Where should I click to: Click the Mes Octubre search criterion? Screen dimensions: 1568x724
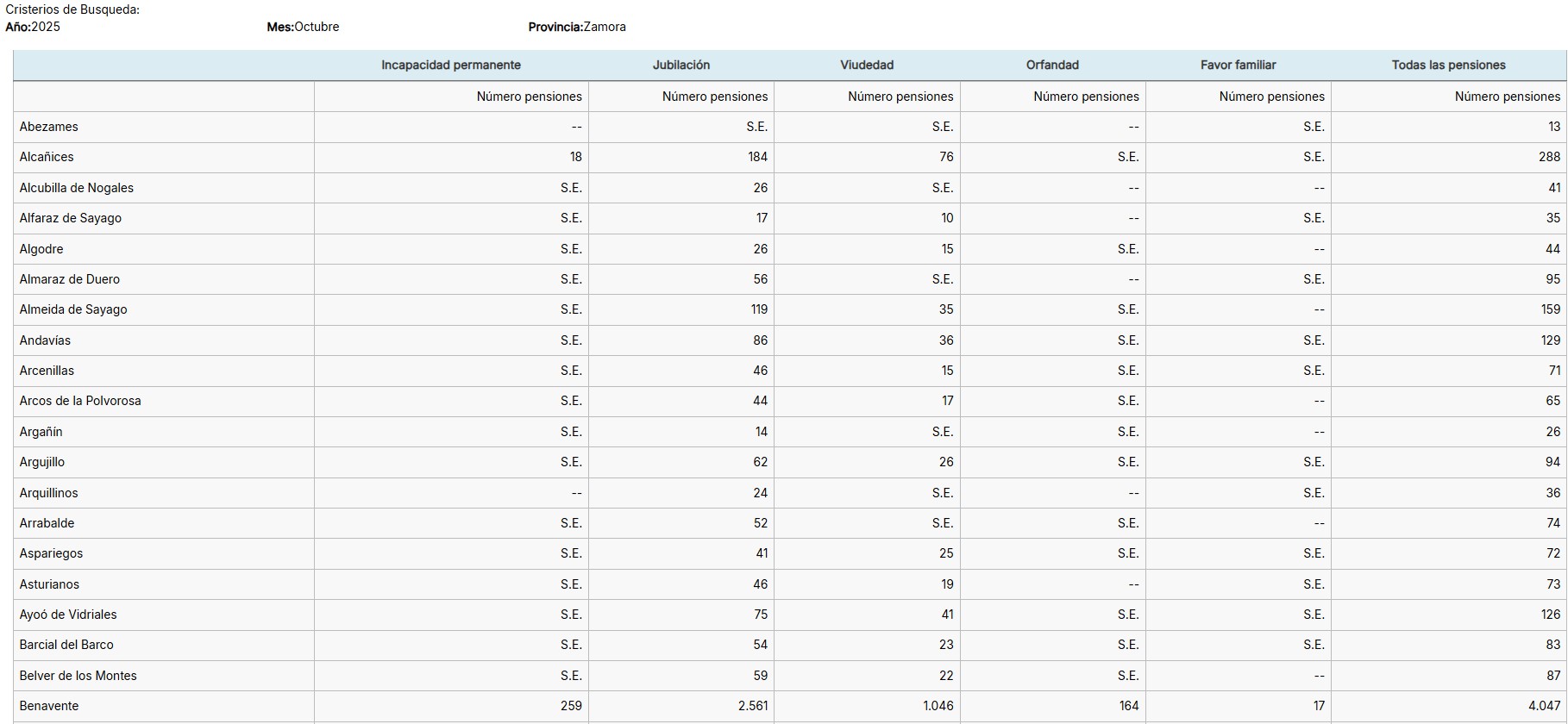303,27
